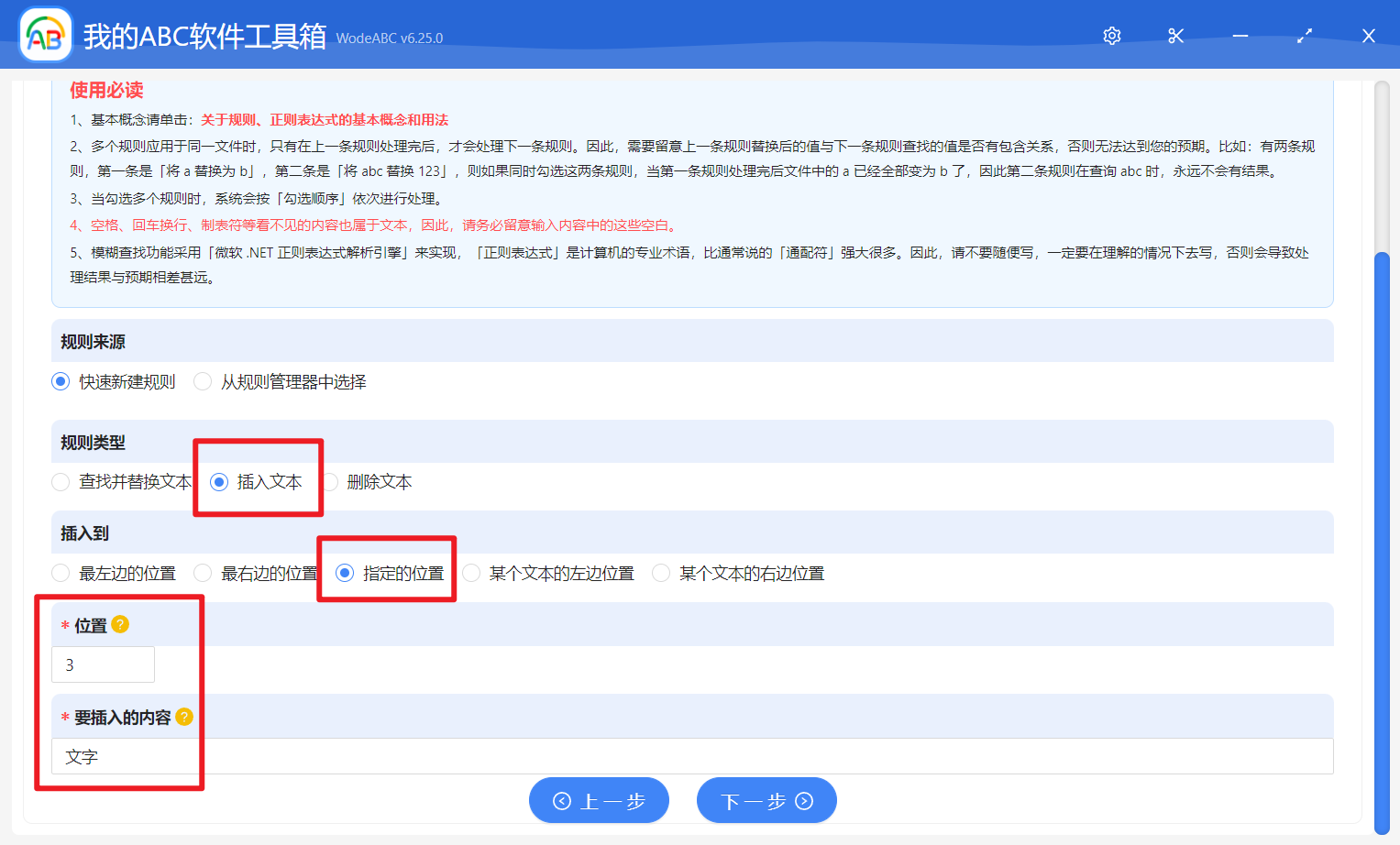Click the help icon beside 要插入的内容 label
Image resolution: width=1400 pixels, height=845 pixels.
(x=184, y=717)
